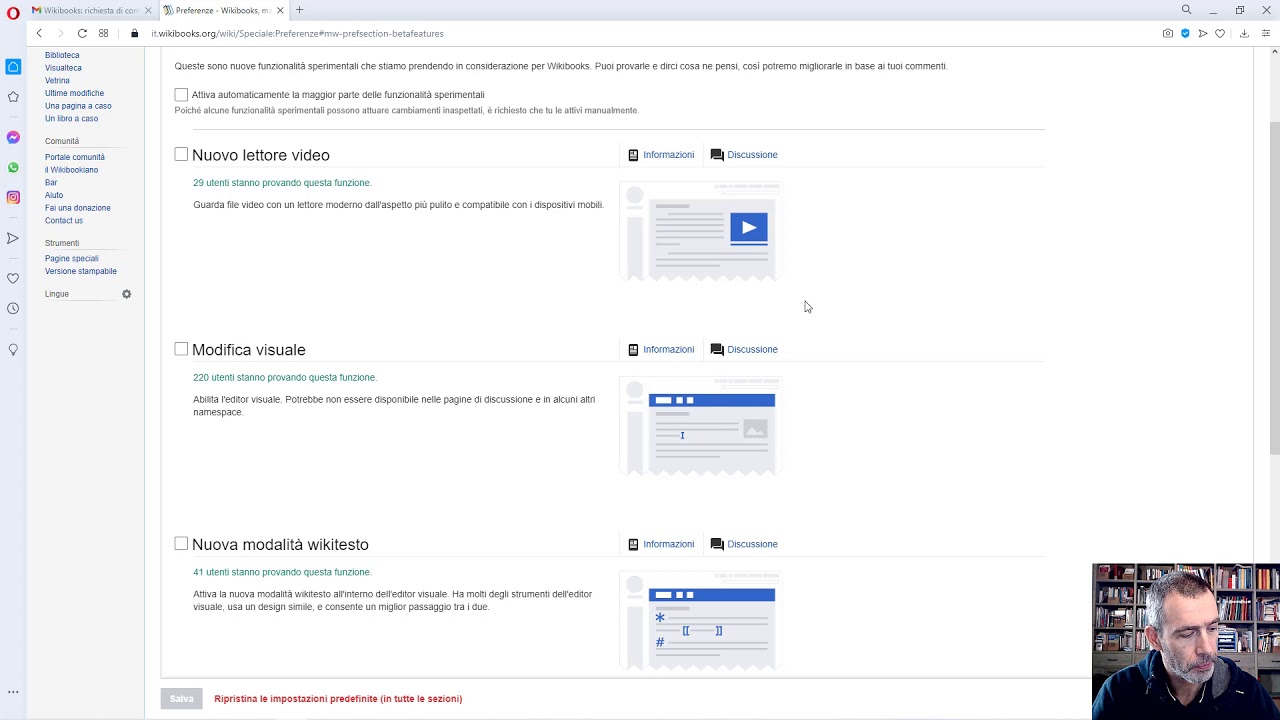Open the downloads icon in toolbar
The image size is (1280, 720).
(1244, 33)
